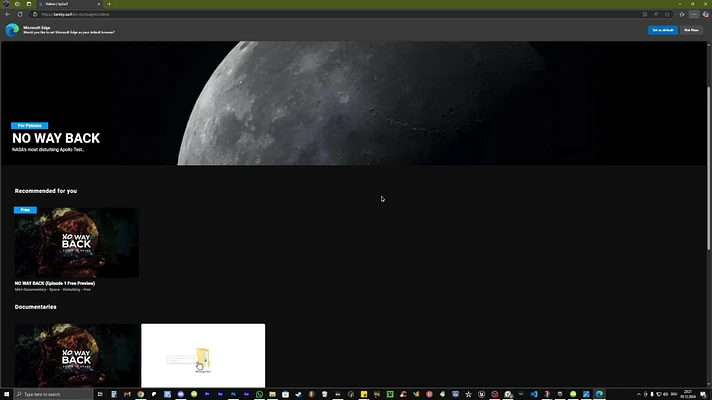712x400 pixels.
Task: Open Visual Studio Code from the taskbar
Action: (x=534, y=394)
